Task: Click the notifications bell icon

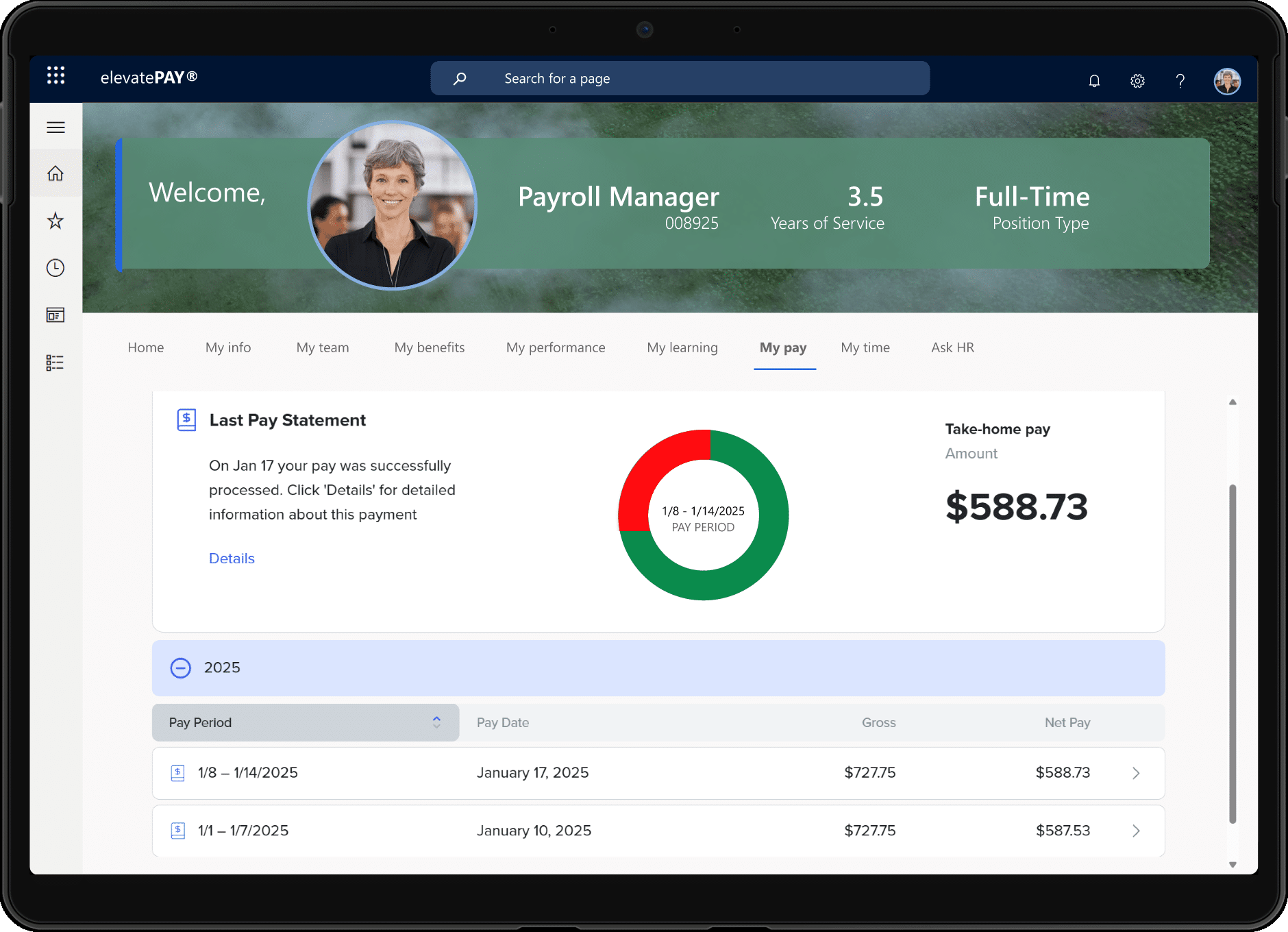Action: click(x=1094, y=81)
